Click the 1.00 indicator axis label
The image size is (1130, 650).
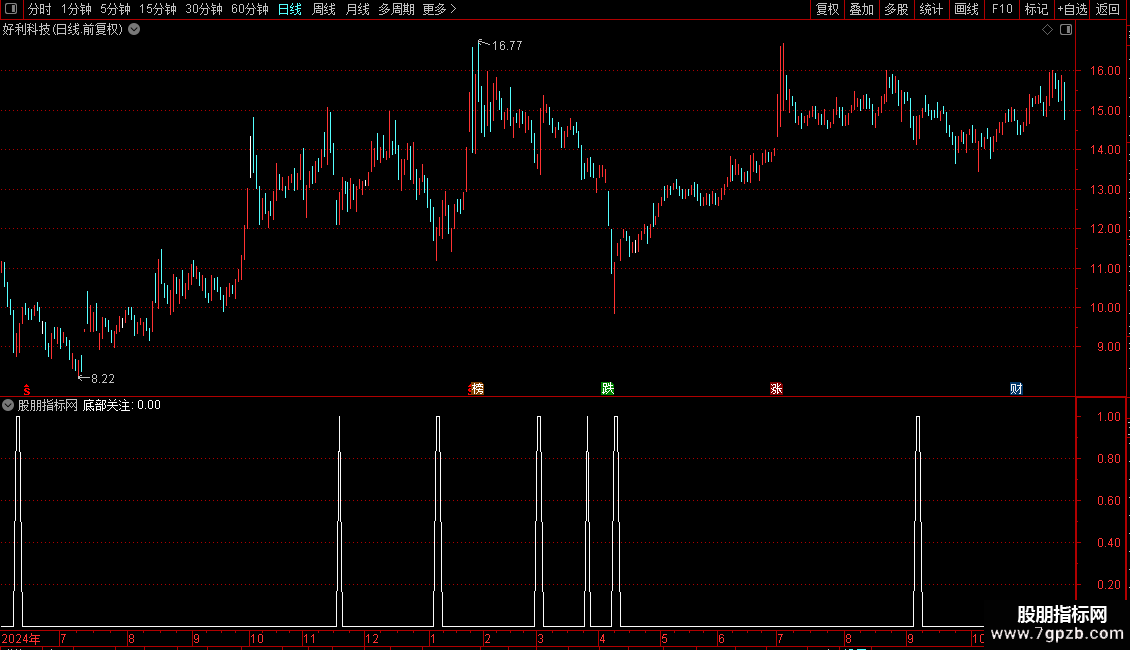tap(1108, 417)
